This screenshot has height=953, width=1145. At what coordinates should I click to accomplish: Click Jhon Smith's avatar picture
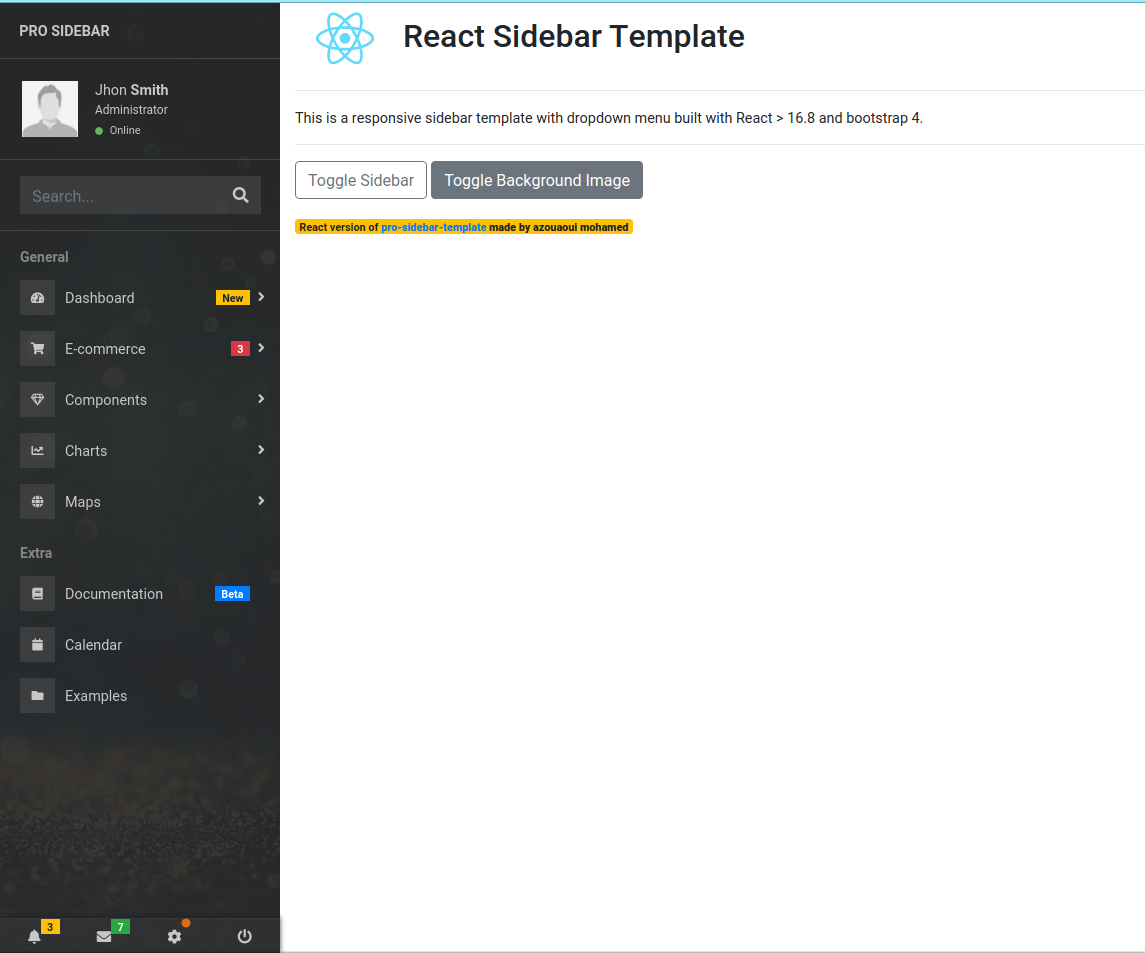(x=50, y=109)
